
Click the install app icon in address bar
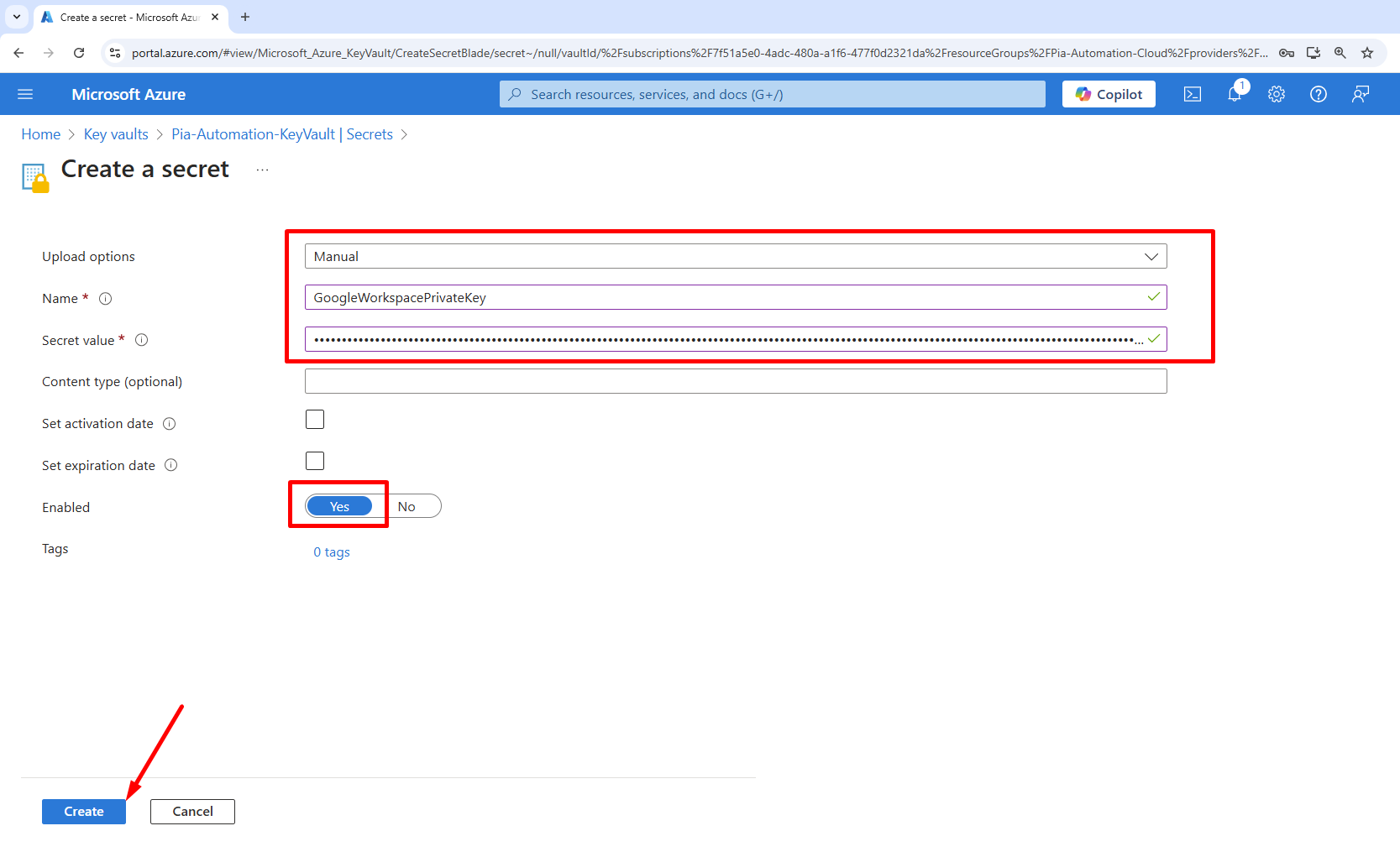click(x=1313, y=53)
